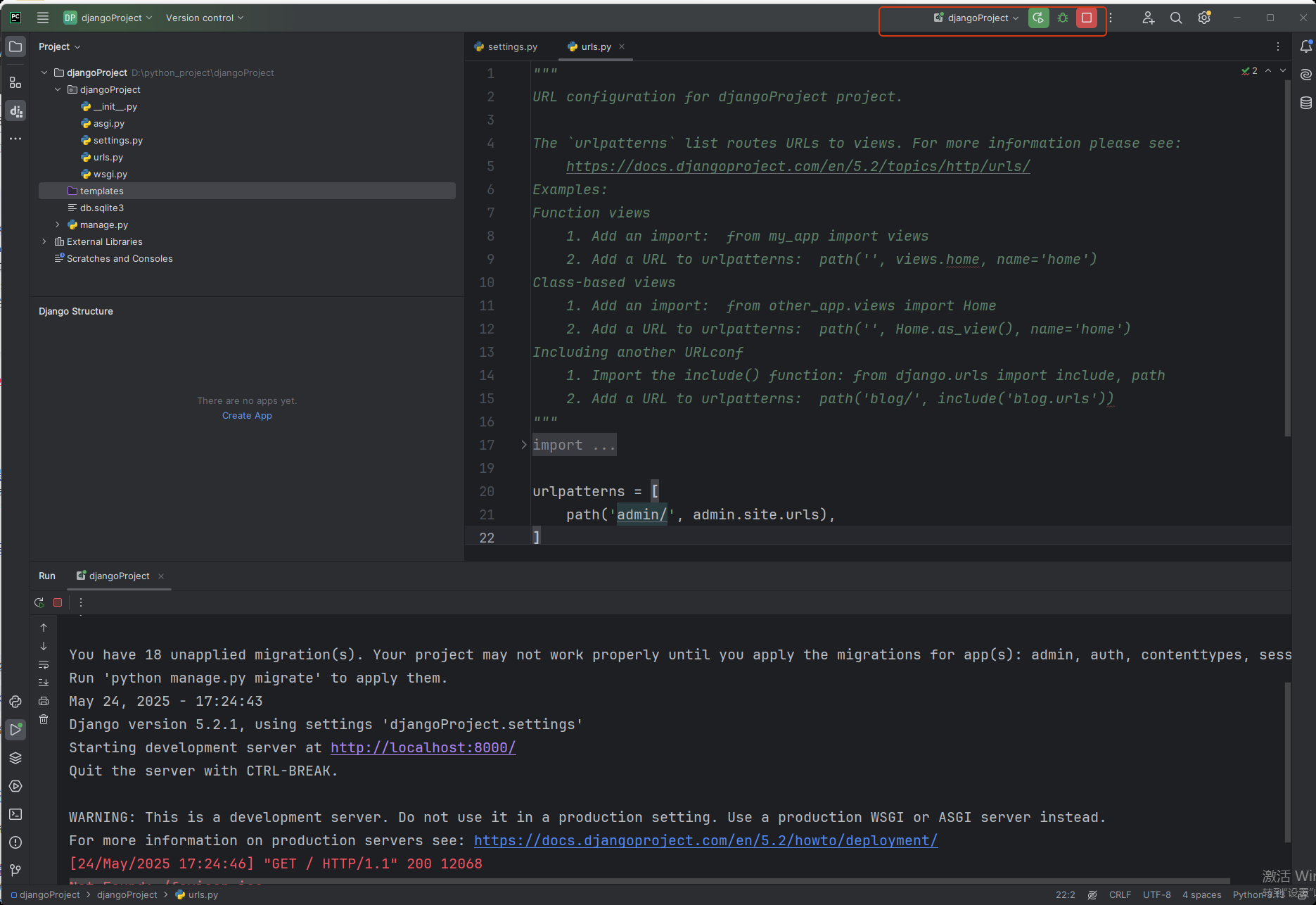Viewport: 1316px width, 905px height.
Task: Open the Notifications bell icon
Action: click(1305, 46)
